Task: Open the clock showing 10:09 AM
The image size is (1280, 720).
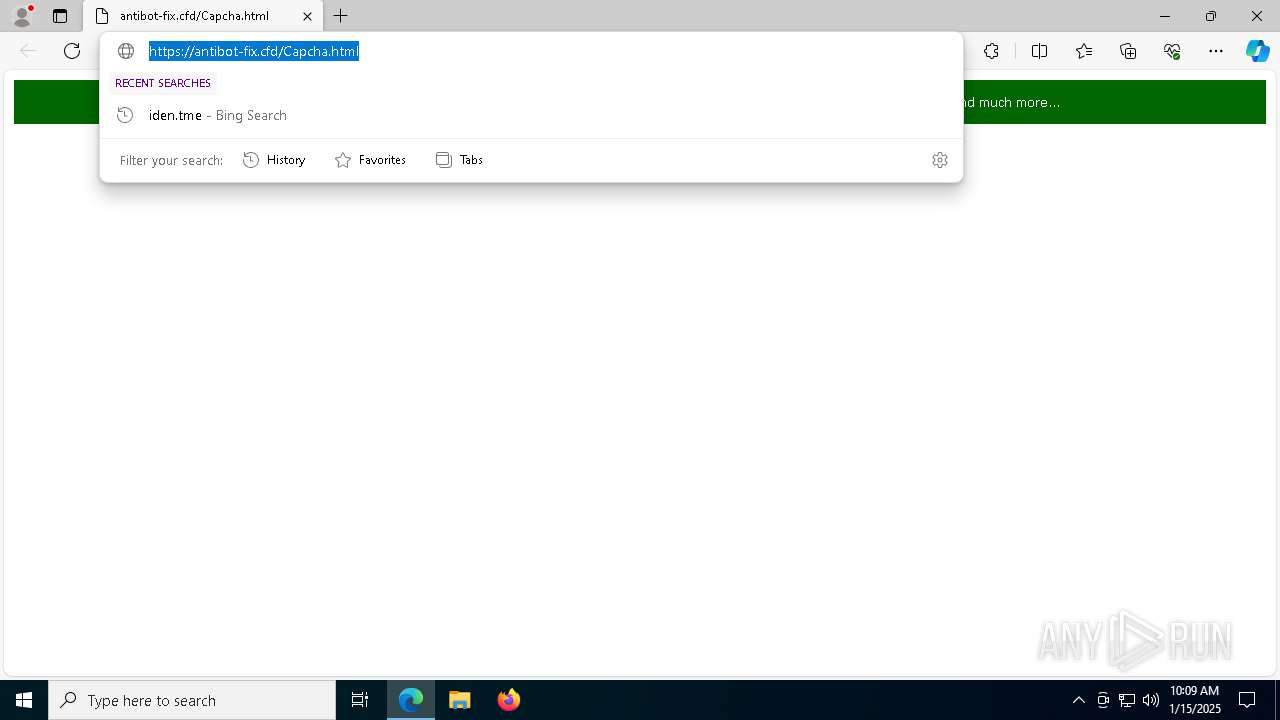Action: coord(1195,700)
